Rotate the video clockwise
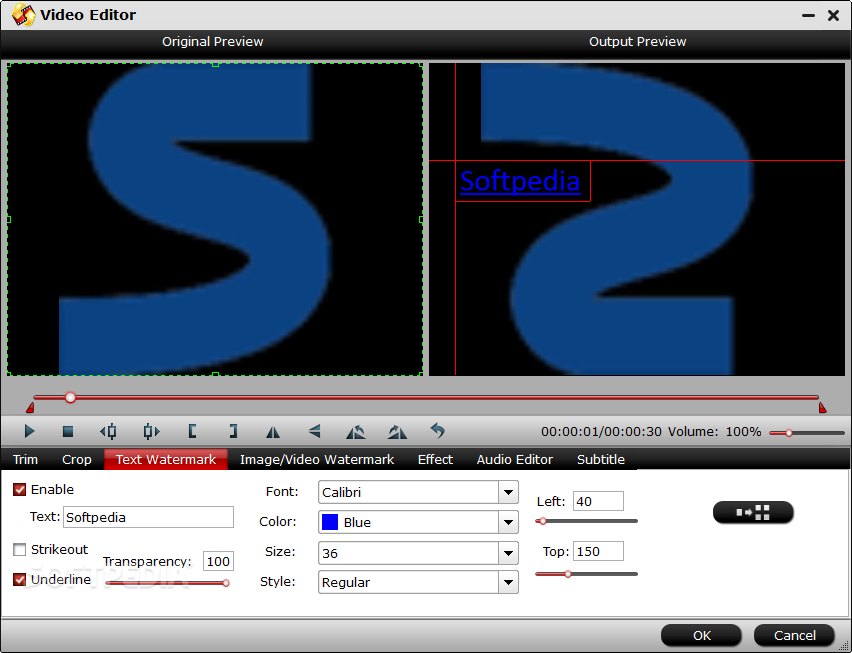Screen dimensions: 852x653 point(397,432)
